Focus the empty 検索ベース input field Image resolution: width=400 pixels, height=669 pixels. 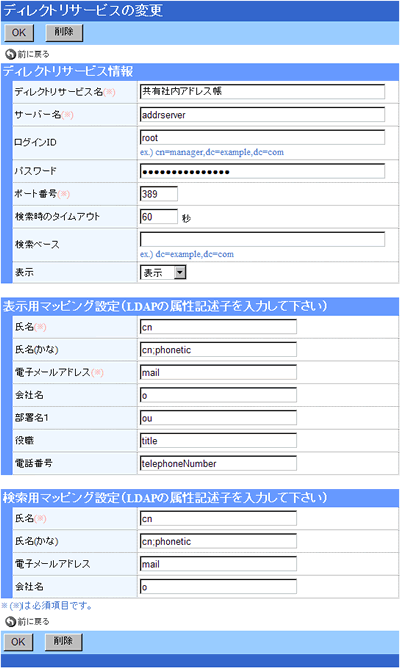262,239
